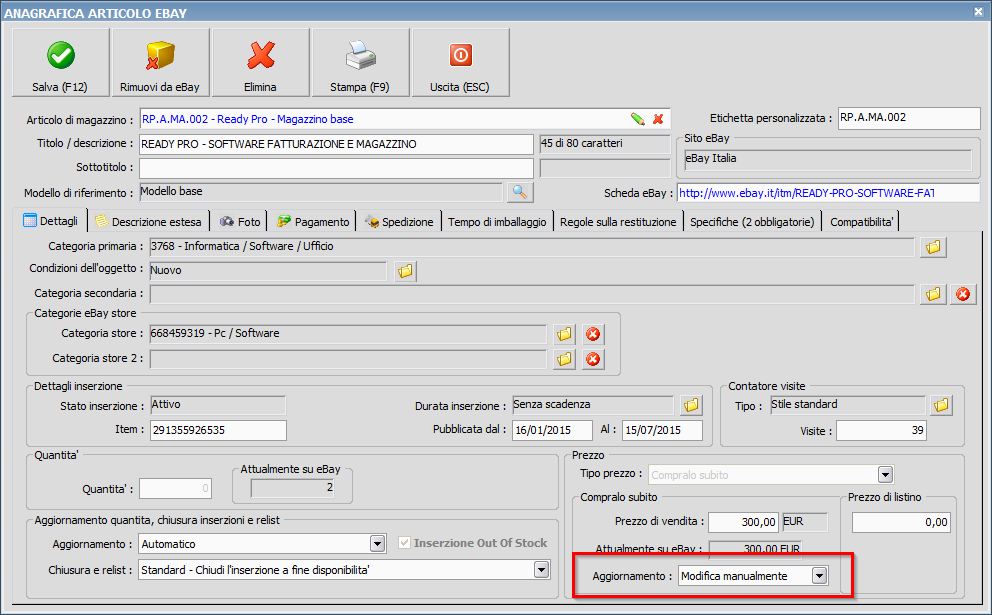Screen dimensions: 992x615
Task: Click the Item number field
Action: click(x=218, y=430)
